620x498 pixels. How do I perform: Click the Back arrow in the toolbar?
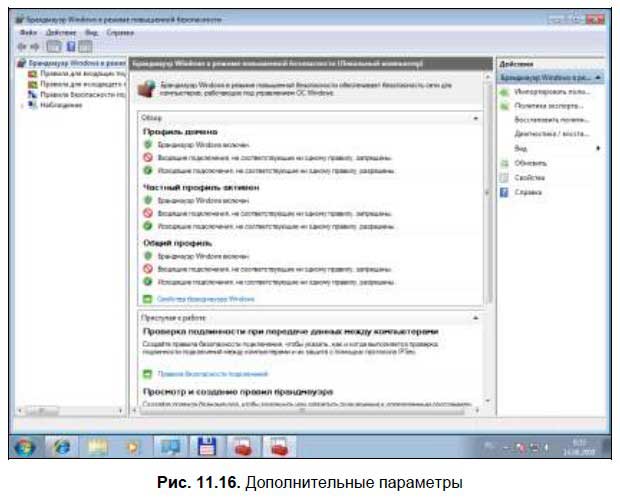coord(22,47)
